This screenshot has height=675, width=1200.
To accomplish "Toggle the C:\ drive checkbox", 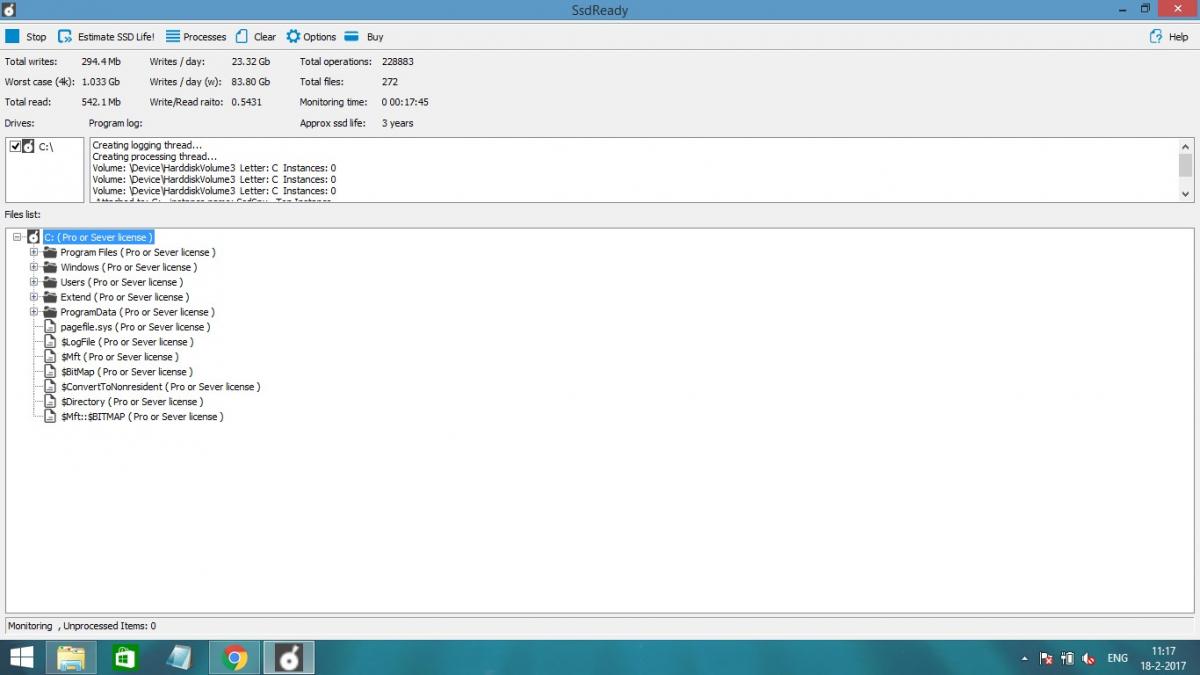I will coord(15,146).
